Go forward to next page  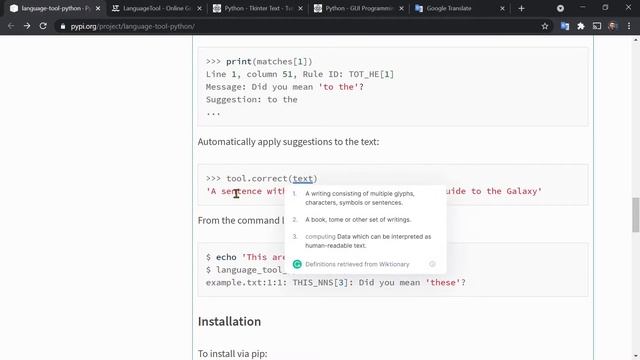click(x=27, y=26)
